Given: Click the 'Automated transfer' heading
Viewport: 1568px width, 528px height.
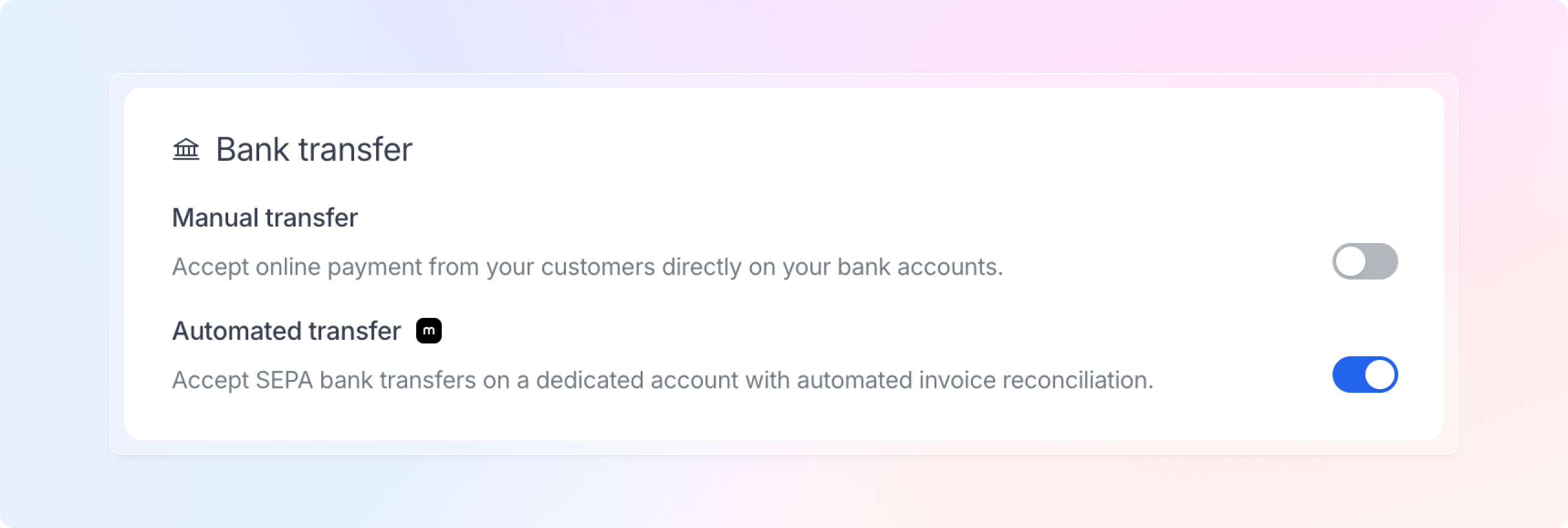Looking at the screenshot, I should (287, 331).
